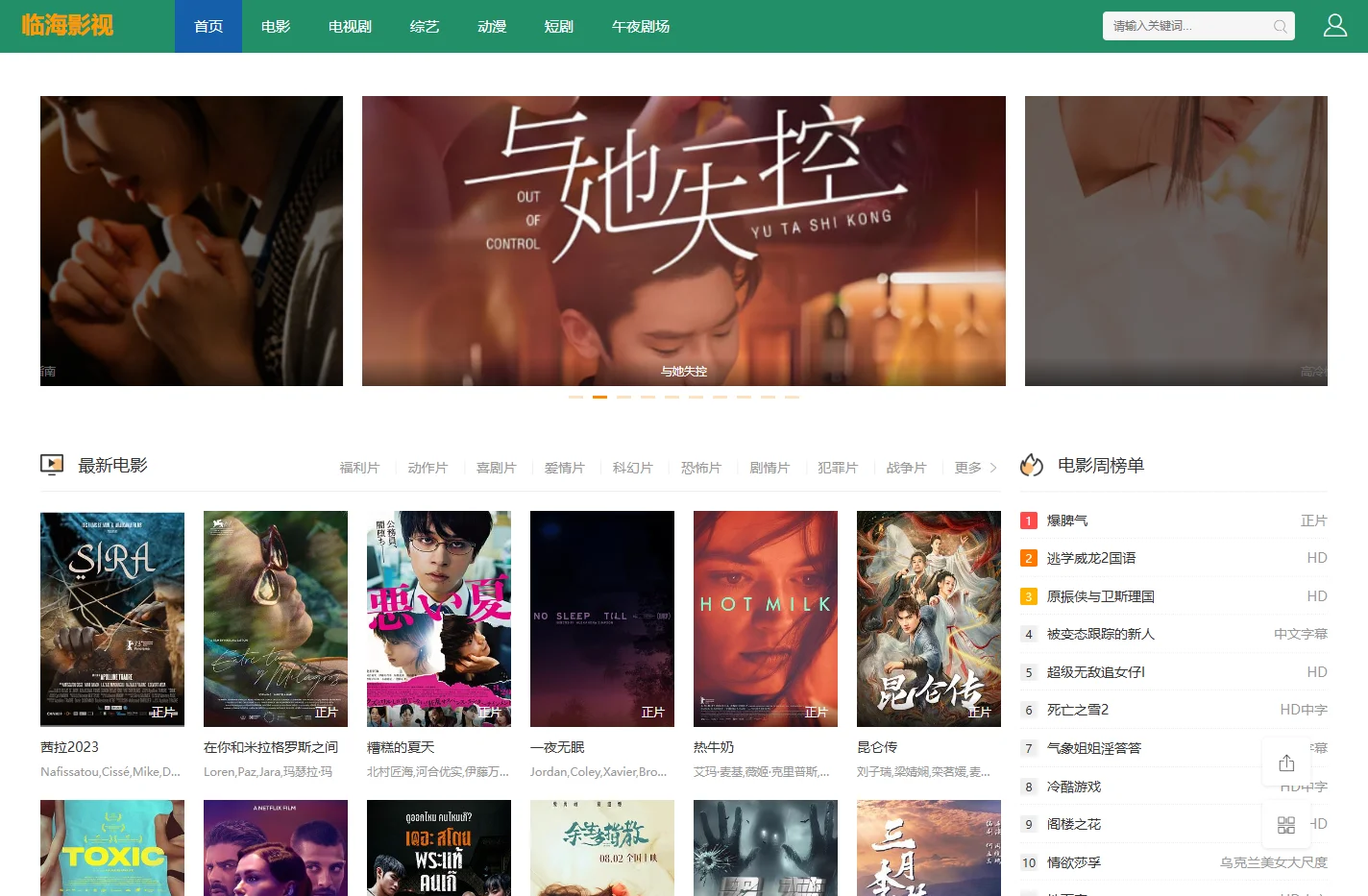1368x896 pixels.
Task: Click the 在你和米拉格罗斯之间 title text
Action: coord(271,747)
